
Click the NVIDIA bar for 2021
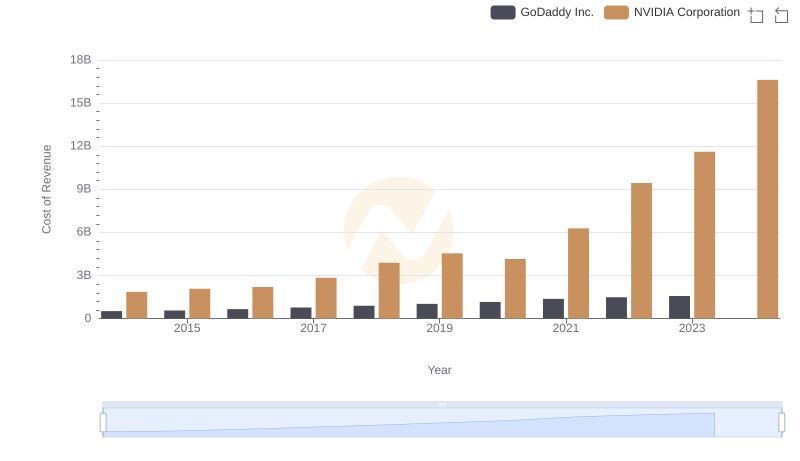pyautogui.click(x=578, y=273)
